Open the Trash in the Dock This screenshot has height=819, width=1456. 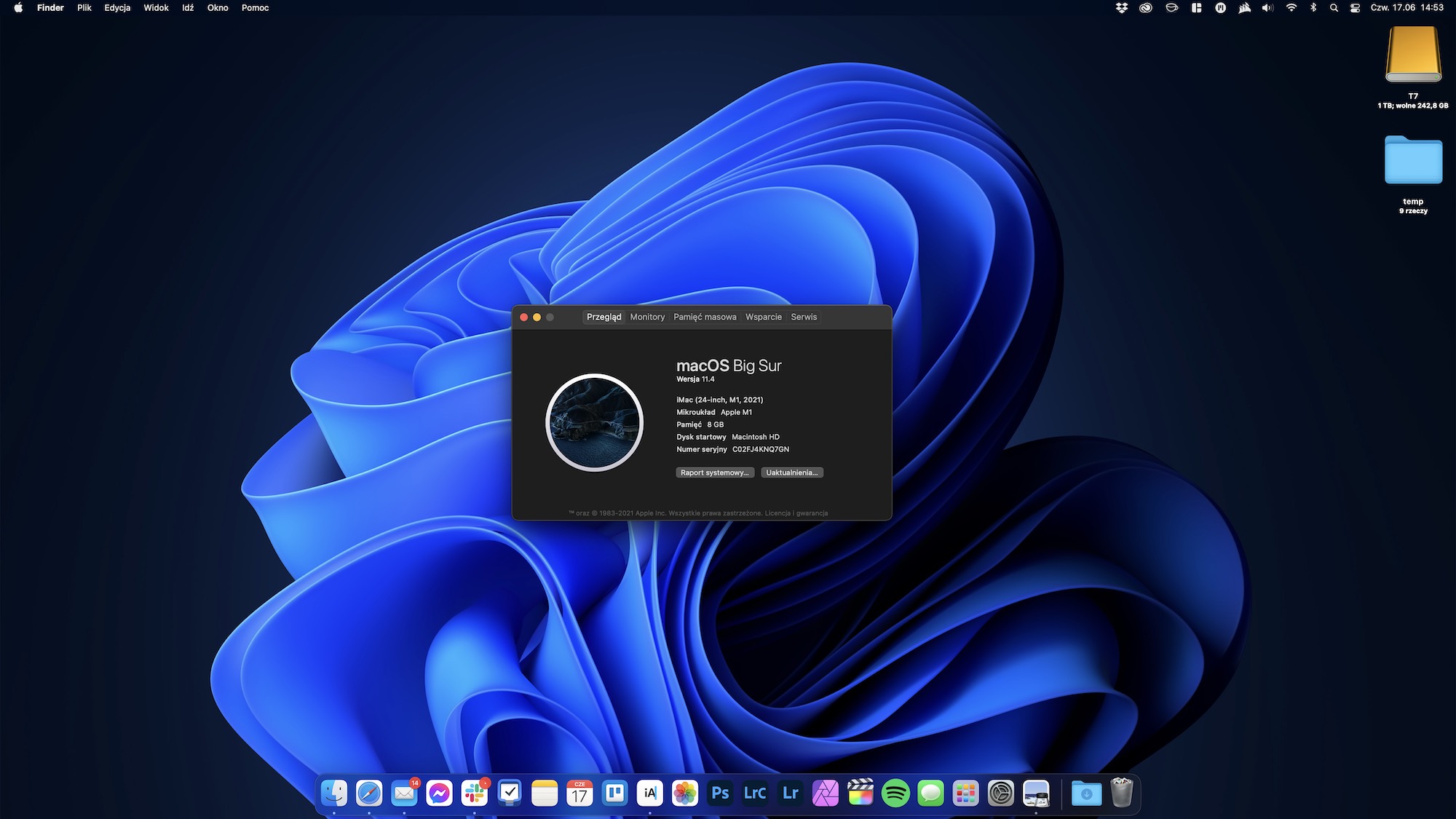pyautogui.click(x=1122, y=793)
